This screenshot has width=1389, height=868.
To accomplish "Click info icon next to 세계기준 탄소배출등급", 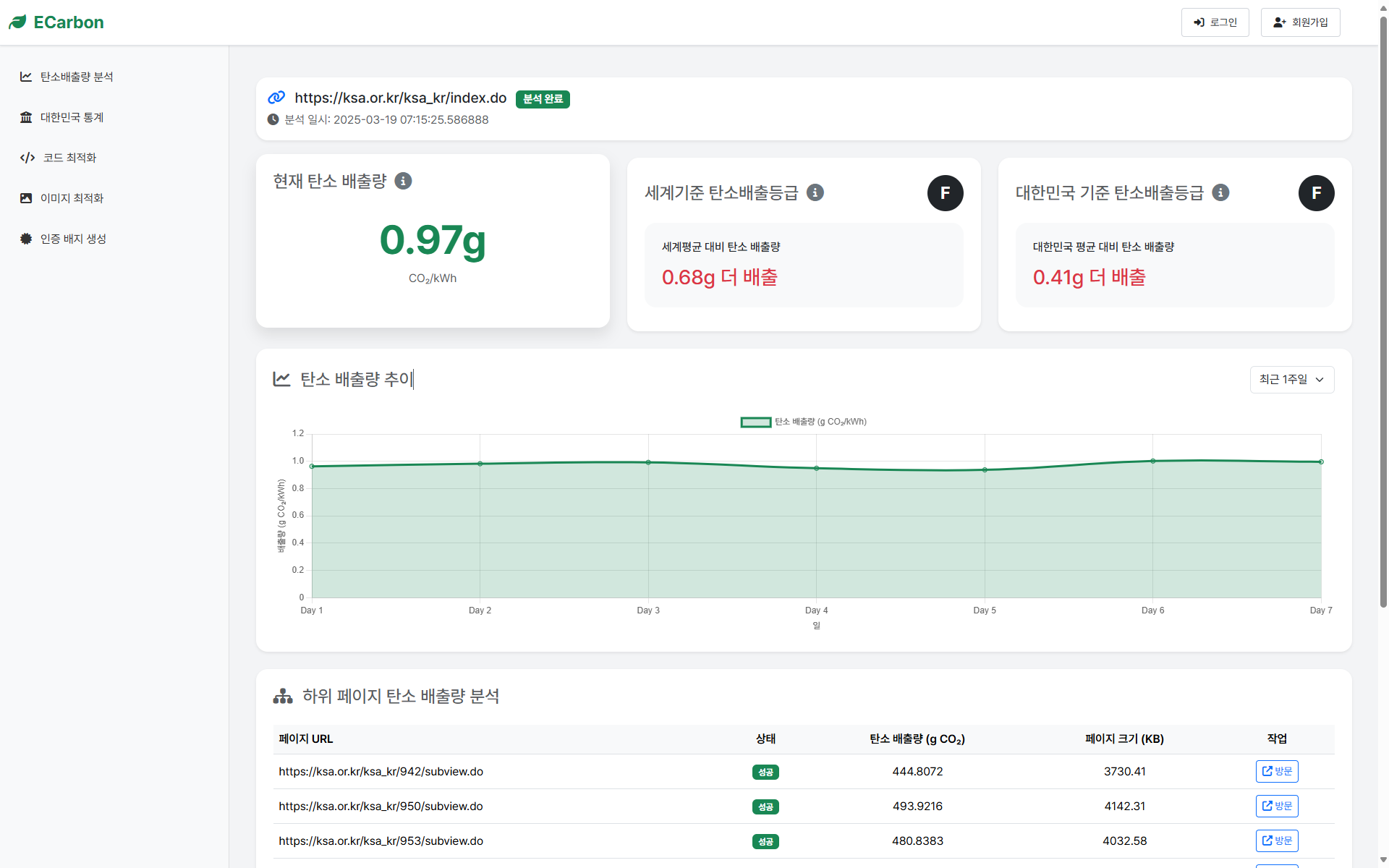I will pyautogui.click(x=815, y=192).
